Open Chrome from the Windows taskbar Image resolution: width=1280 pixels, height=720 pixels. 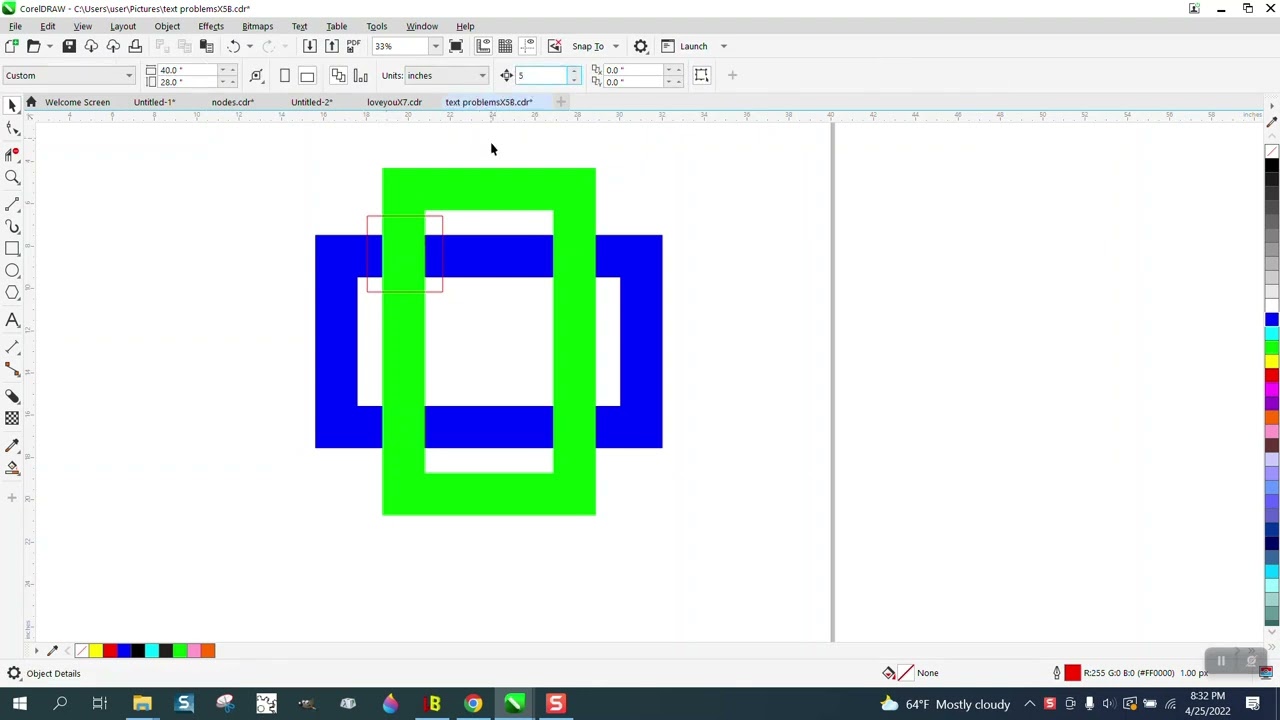[472, 704]
